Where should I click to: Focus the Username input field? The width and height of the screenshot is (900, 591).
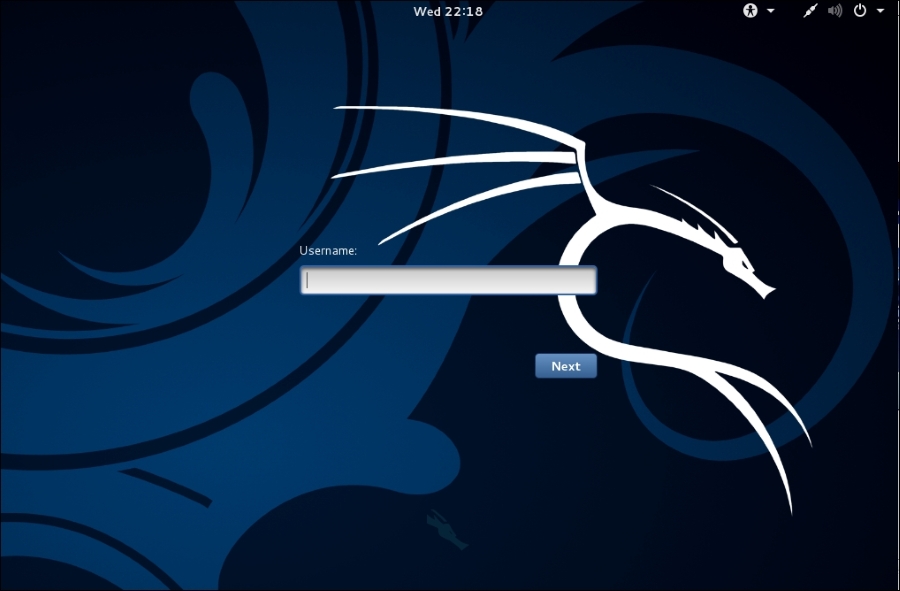(x=448, y=280)
